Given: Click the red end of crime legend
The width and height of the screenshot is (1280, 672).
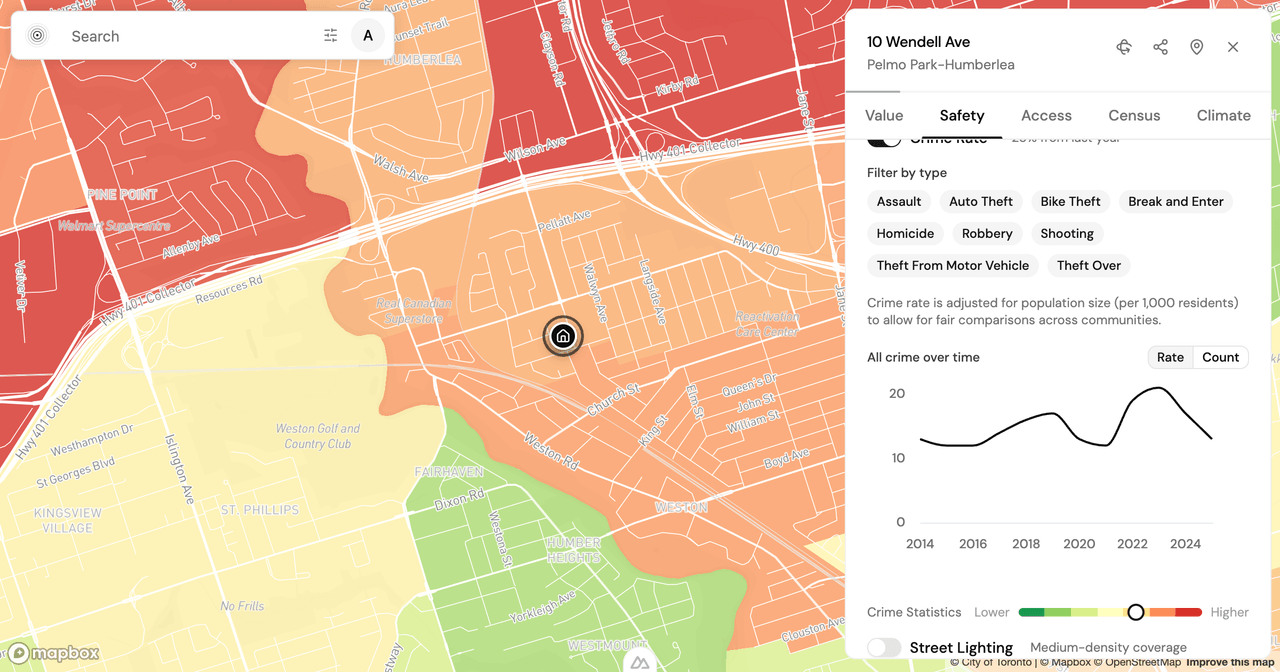Looking at the screenshot, I should coord(1189,612).
